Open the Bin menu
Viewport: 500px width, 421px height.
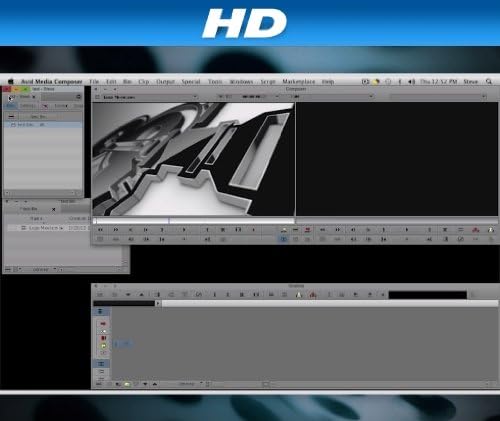[127, 81]
